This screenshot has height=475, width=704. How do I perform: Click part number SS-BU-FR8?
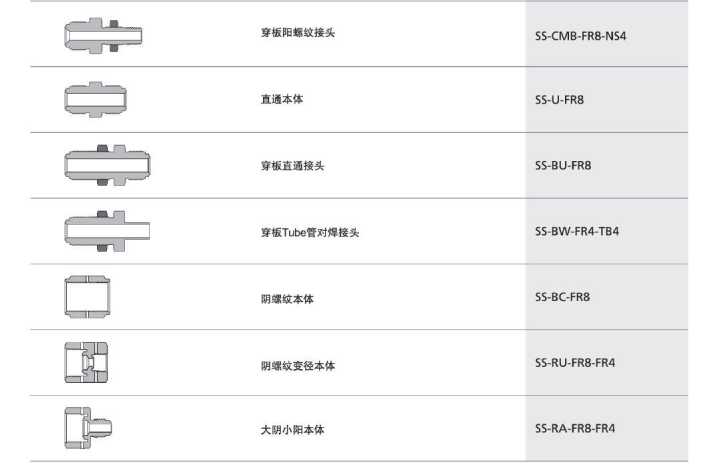click(563, 165)
